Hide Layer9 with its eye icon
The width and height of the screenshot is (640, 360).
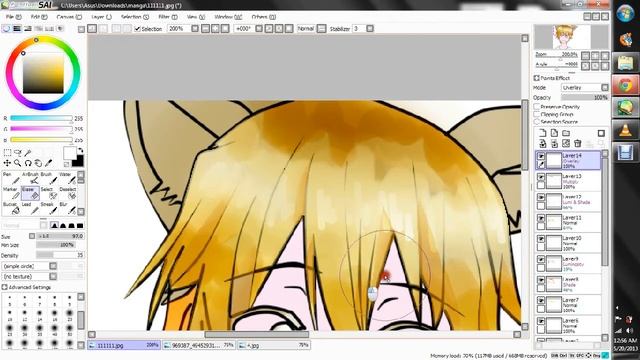(541, 260)
